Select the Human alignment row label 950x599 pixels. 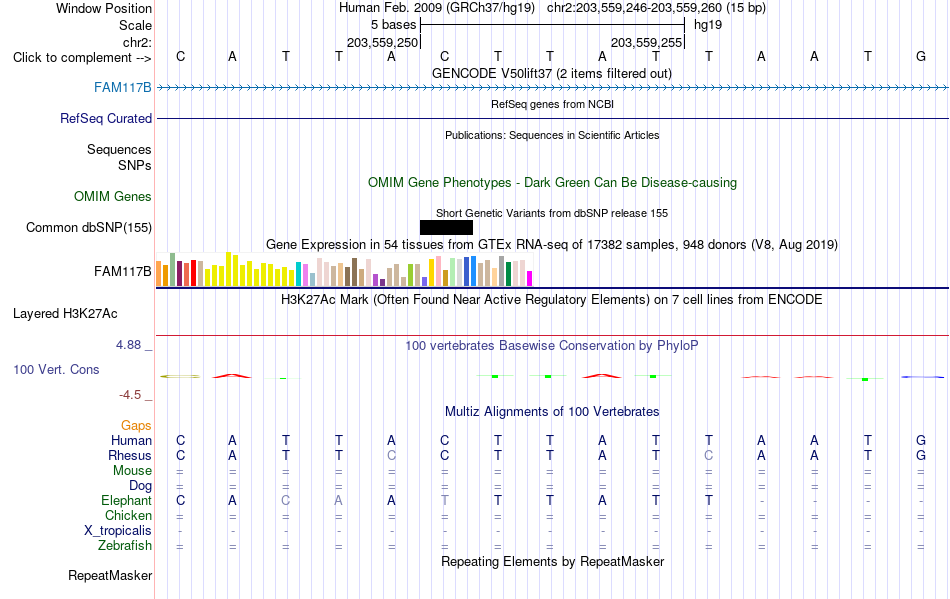pos(131,441)
